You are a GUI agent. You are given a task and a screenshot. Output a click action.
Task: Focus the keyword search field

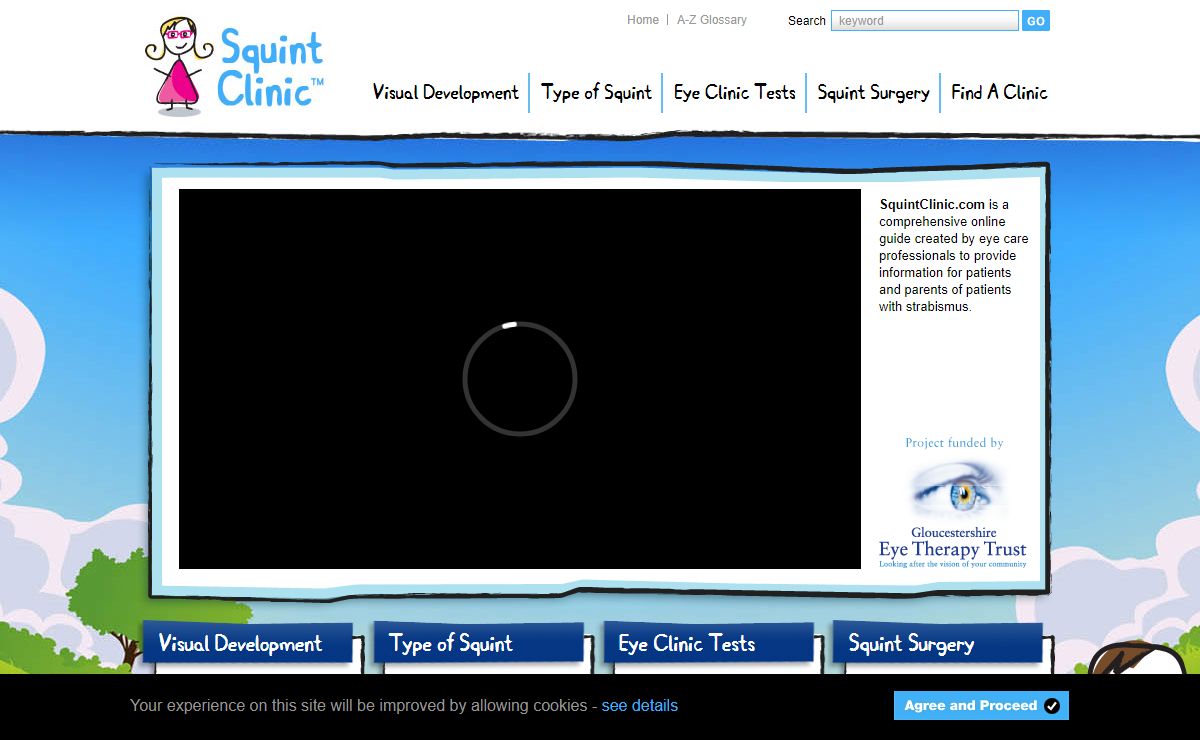coord(925,21)
